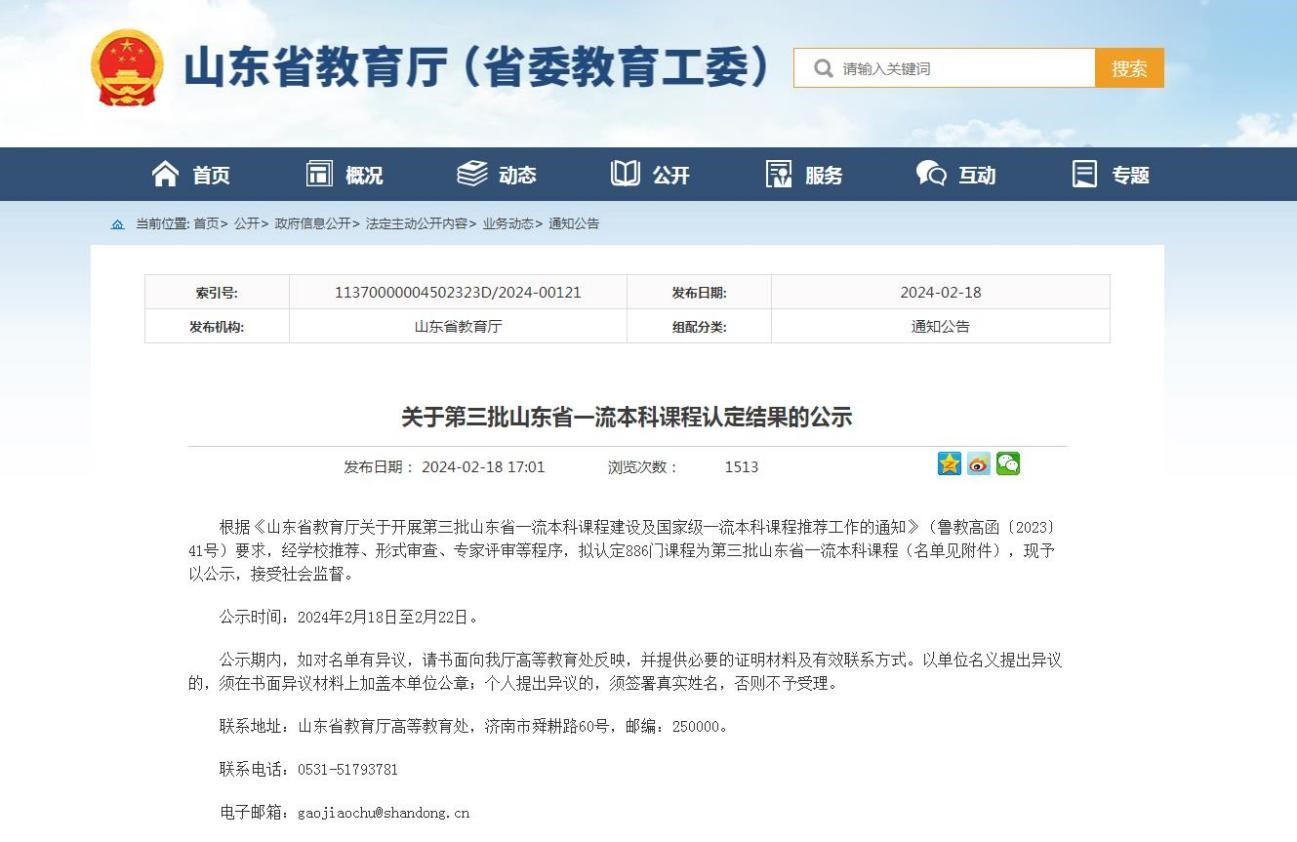The image size is (1297, 842).
Task: Click the 动态 stacked layers icon
Action: coord(472,174)
